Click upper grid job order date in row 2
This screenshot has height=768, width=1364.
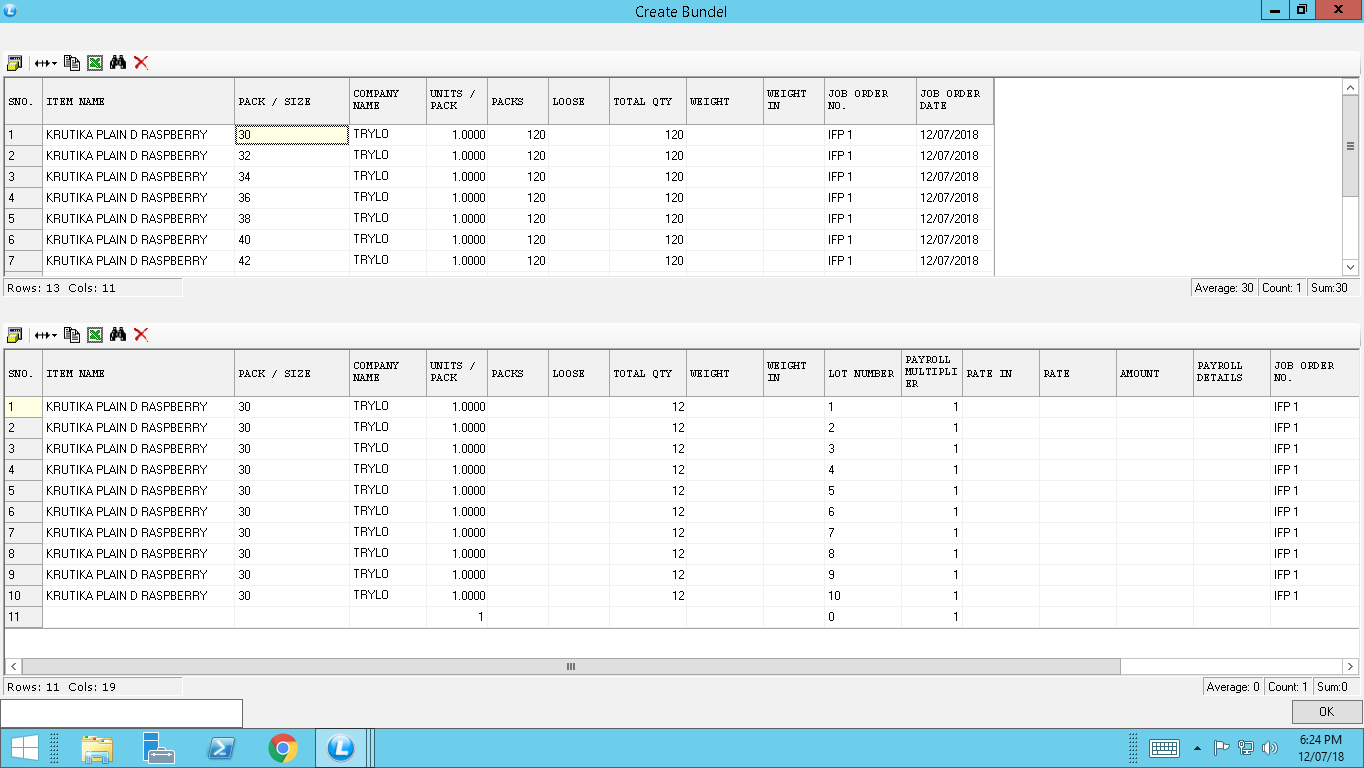[955, 156]
